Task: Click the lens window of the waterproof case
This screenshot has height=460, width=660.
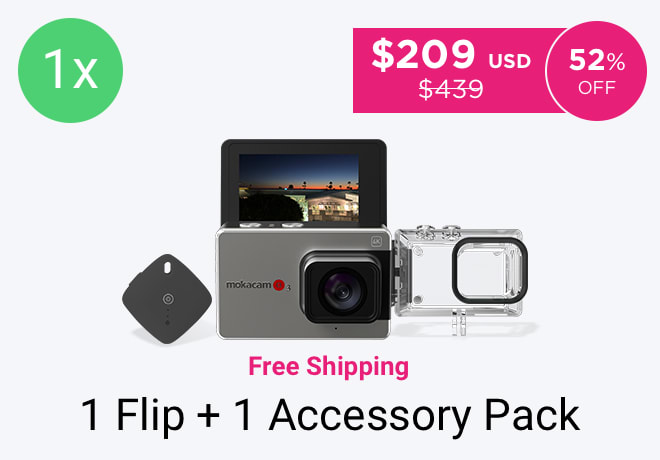Action: coord(490,270)
